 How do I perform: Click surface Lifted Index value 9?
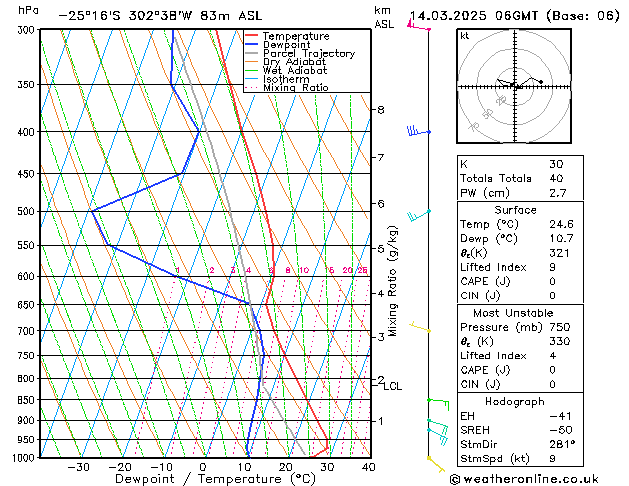pyautogui.click(x=552, y=267)
